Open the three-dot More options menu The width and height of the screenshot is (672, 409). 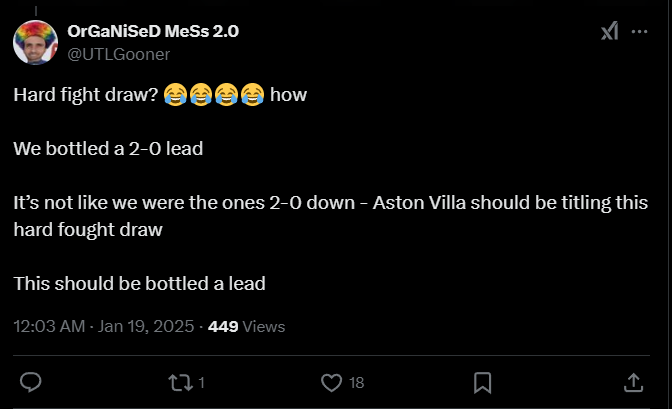point(640,32)
